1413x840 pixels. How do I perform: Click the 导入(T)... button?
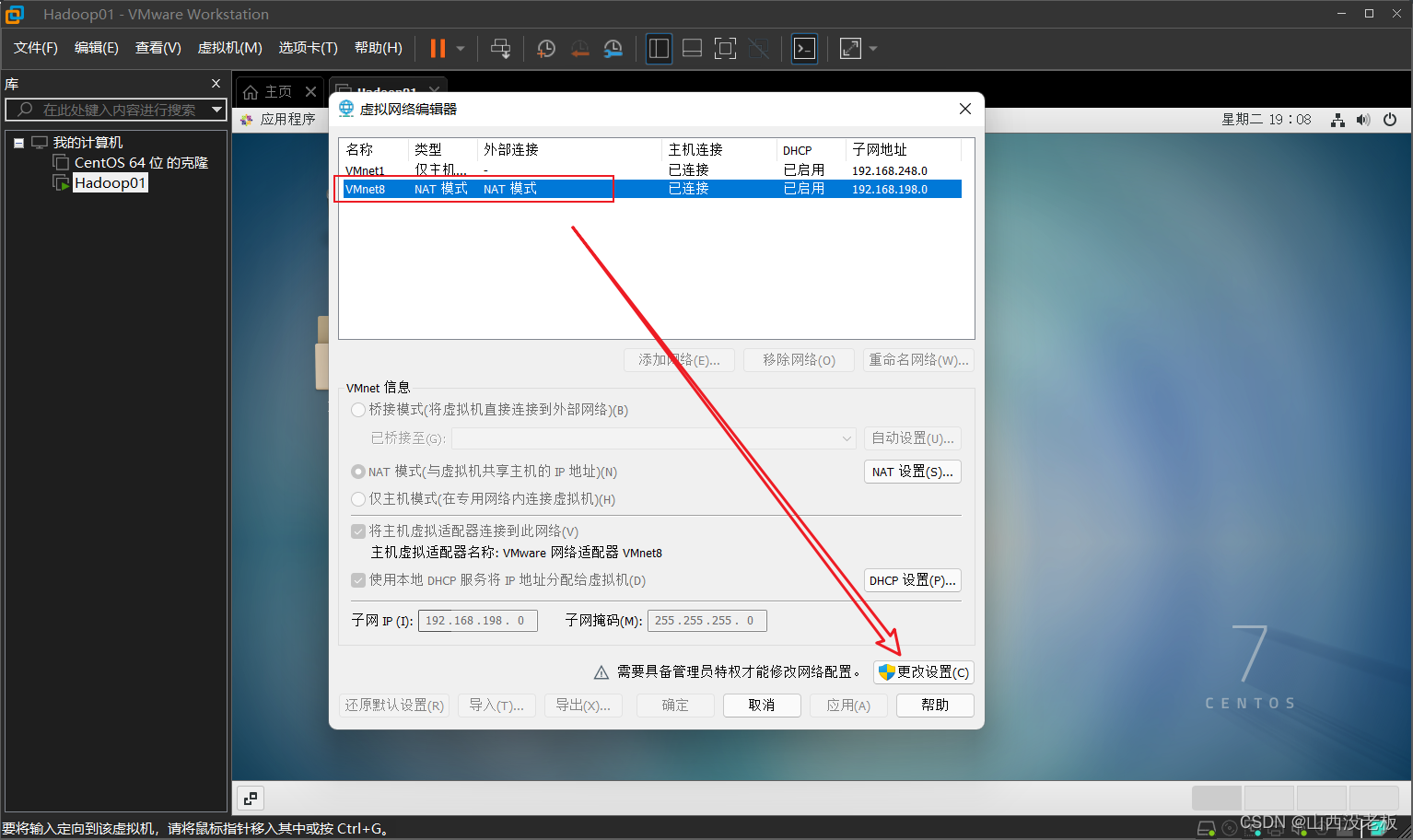496,706
